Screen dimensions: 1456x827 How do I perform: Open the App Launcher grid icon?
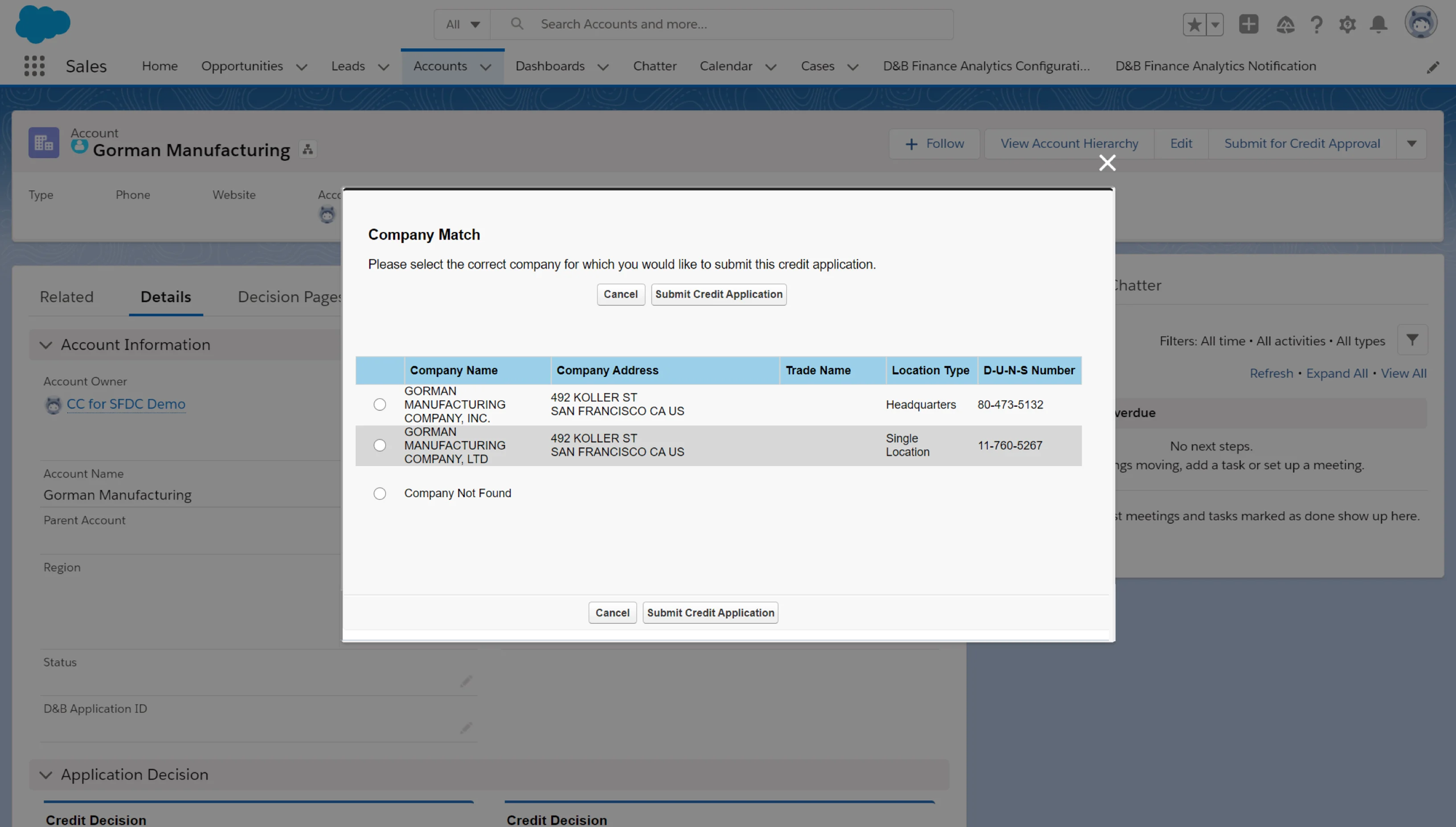pos(34,66)
